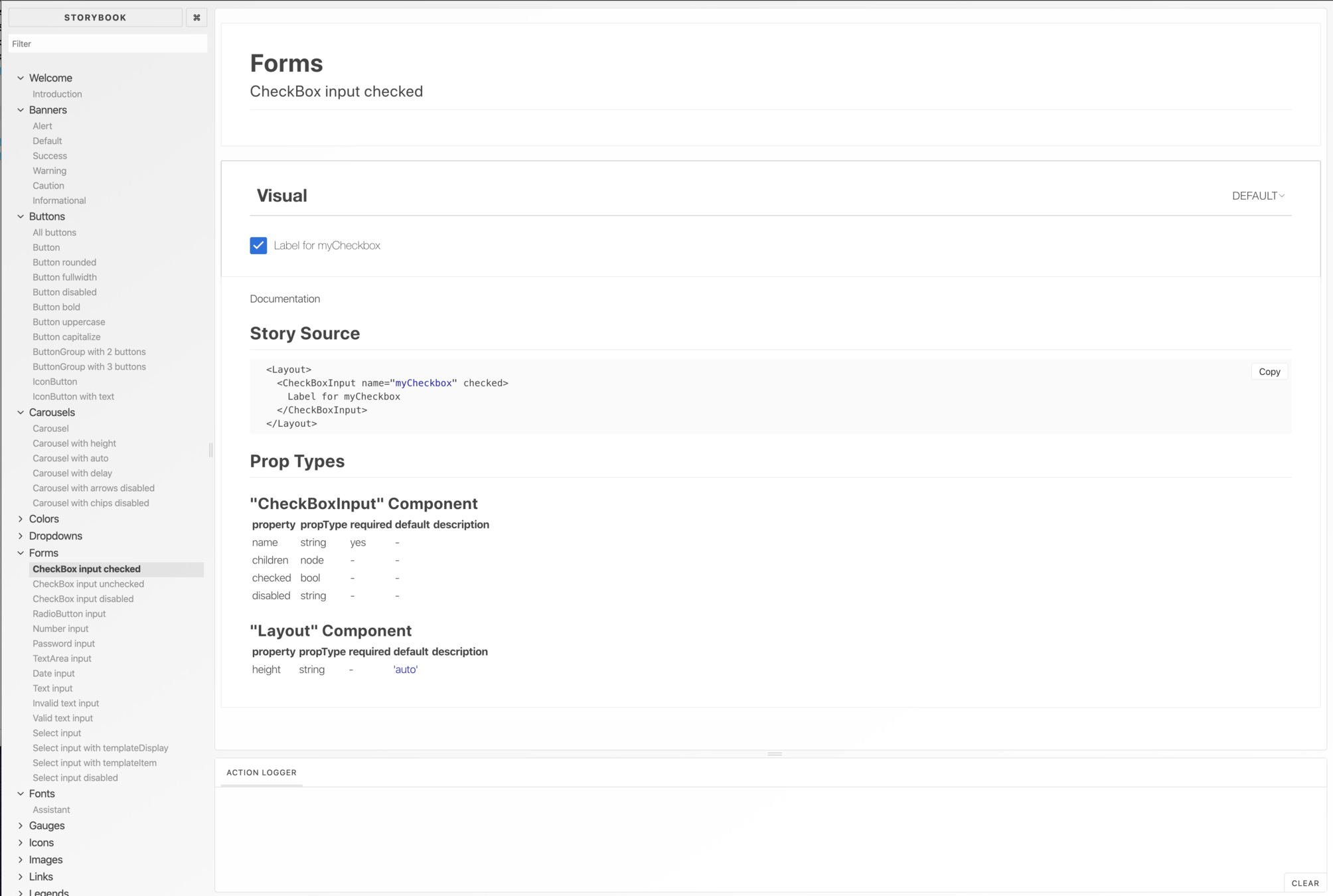Switch to the Action Logger tab
1333x896 pixels.
coord(262,773)
